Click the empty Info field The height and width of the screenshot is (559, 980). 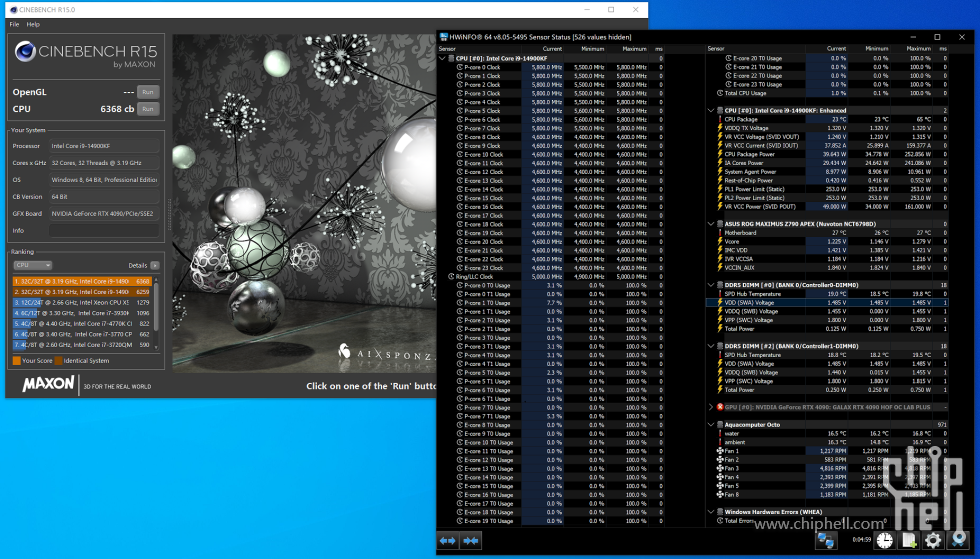coord(104,230)
